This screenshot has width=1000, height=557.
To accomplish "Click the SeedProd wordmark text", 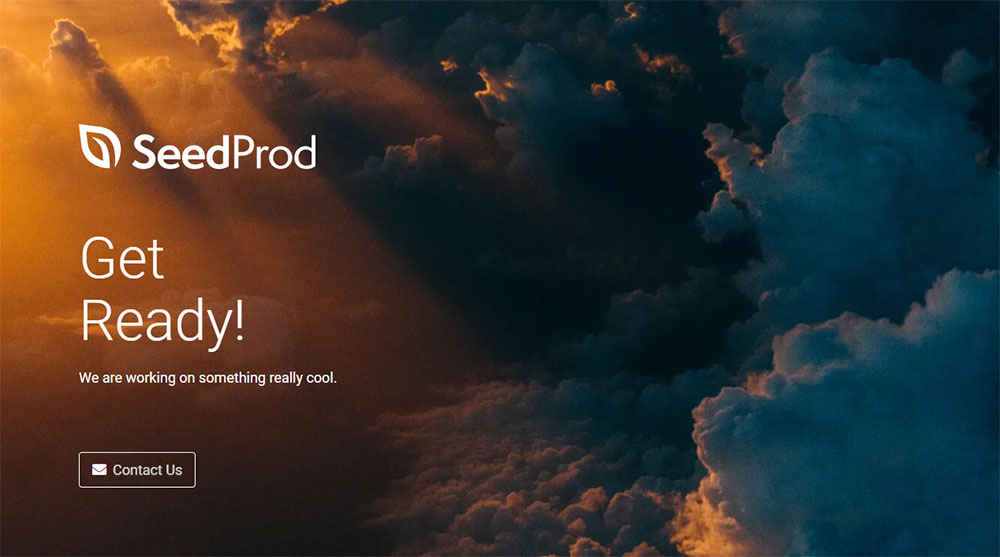I will [223, 152].
